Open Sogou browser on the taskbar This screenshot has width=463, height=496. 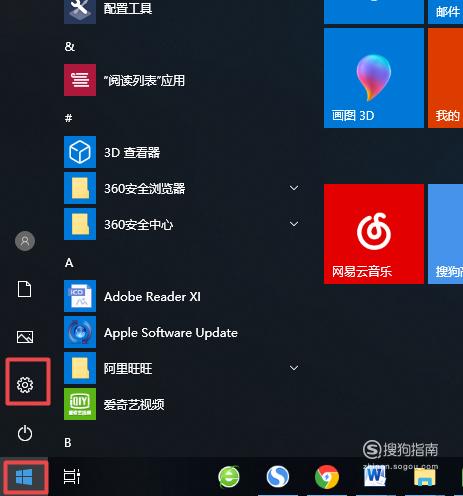tap(278, 477)
